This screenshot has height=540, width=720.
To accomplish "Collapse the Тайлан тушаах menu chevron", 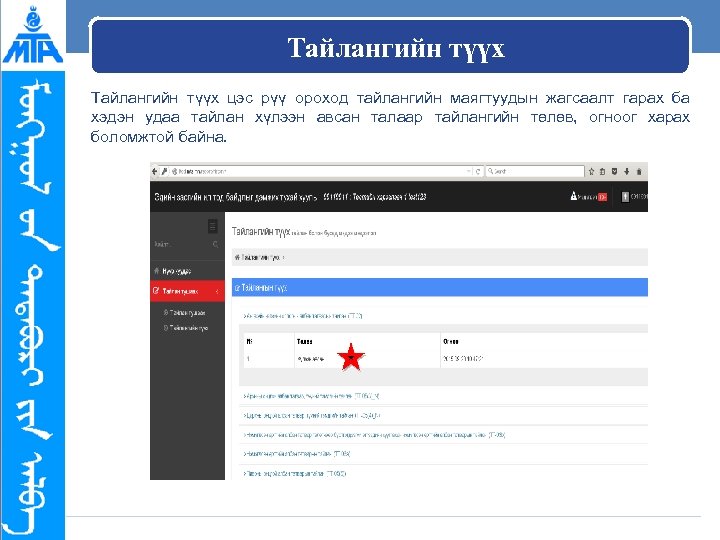I will pyautogui.click(x=217, y=291).
